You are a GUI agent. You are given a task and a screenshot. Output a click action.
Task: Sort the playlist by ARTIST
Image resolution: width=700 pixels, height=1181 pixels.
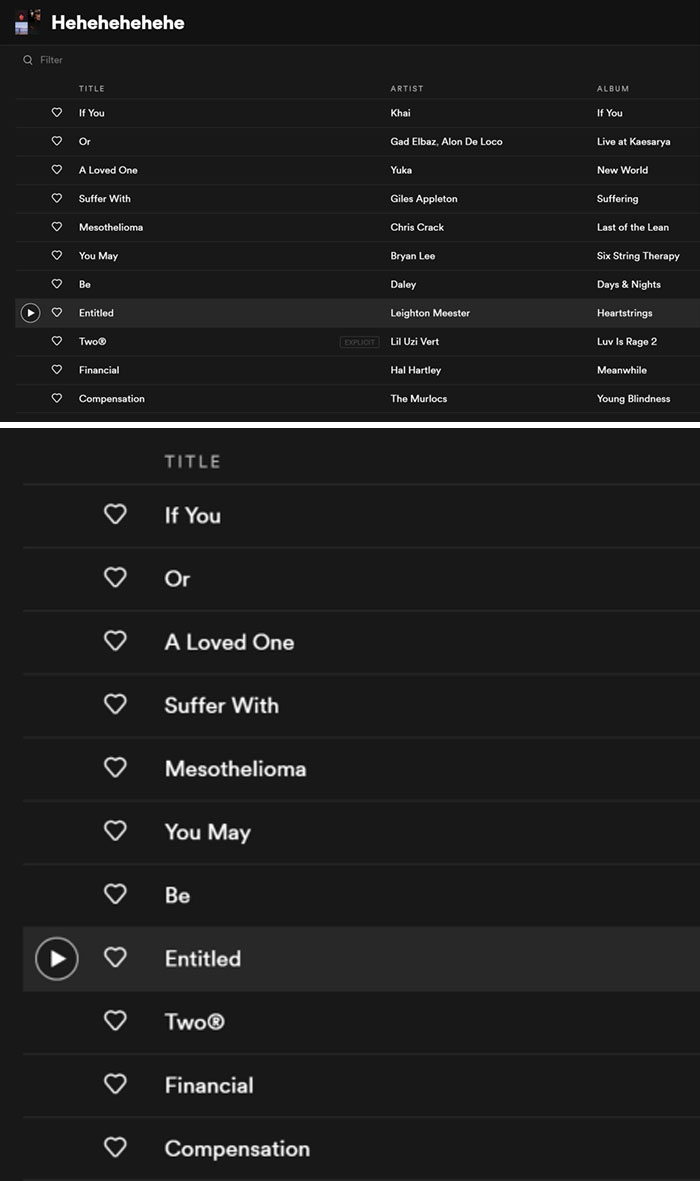405,88
